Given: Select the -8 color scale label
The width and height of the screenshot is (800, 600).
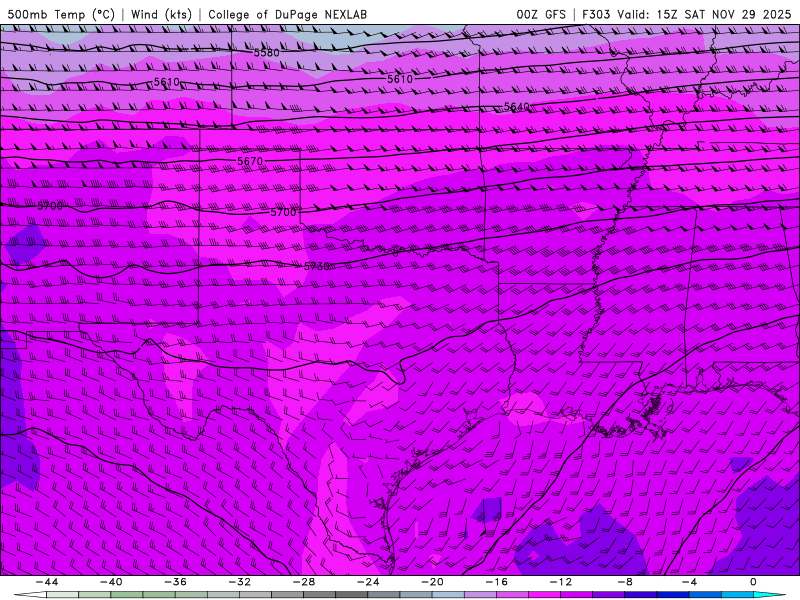Looking at the screenshot, I should 626,582.
